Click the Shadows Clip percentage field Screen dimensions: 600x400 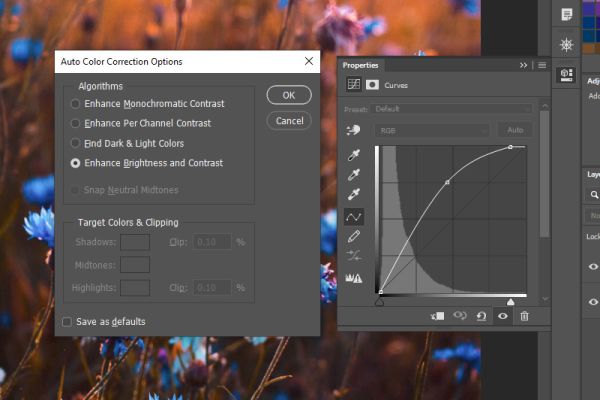[x=212, y=242]
